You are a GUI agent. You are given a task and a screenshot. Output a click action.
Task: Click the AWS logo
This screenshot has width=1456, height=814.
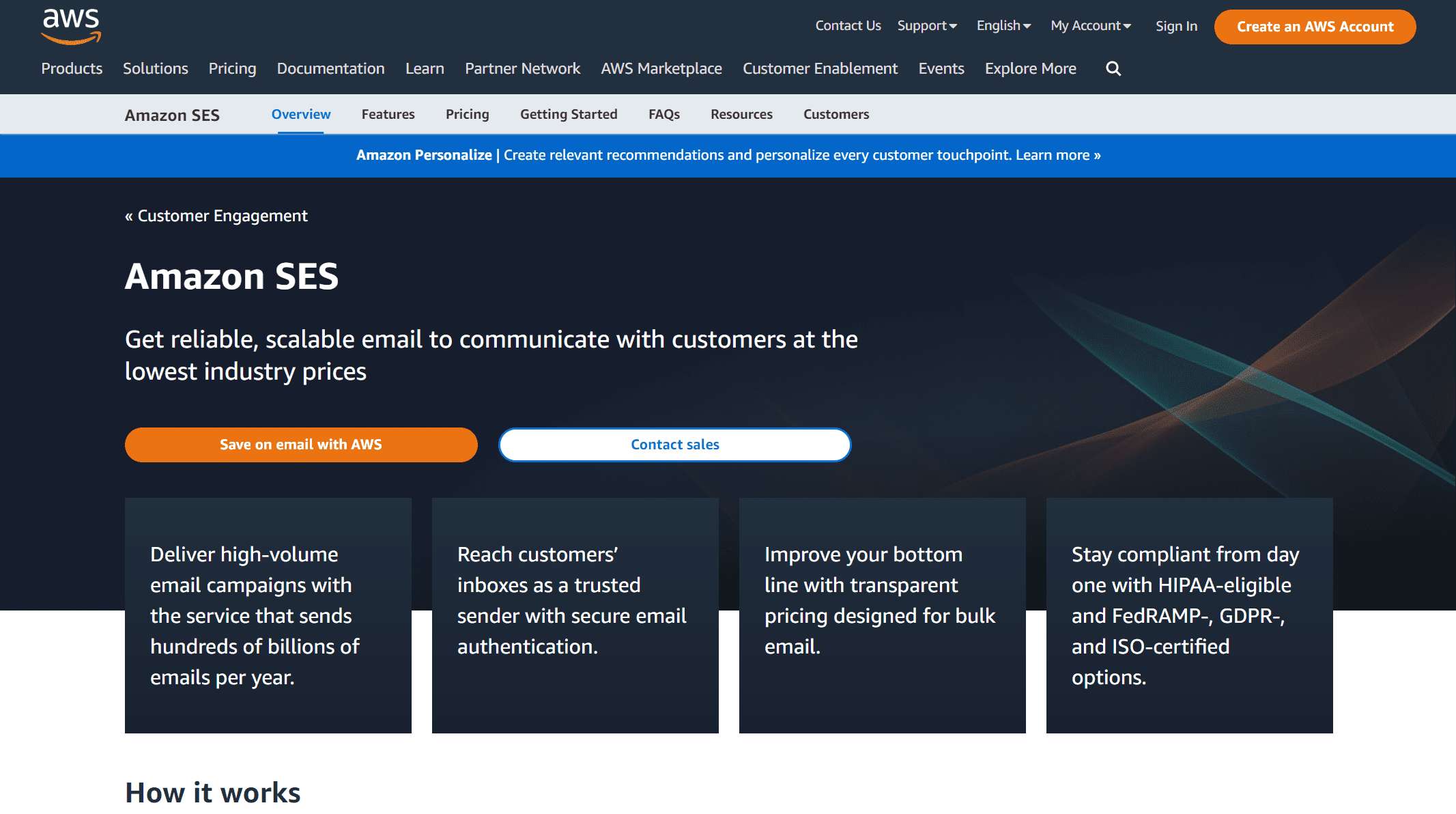(71, 27)
